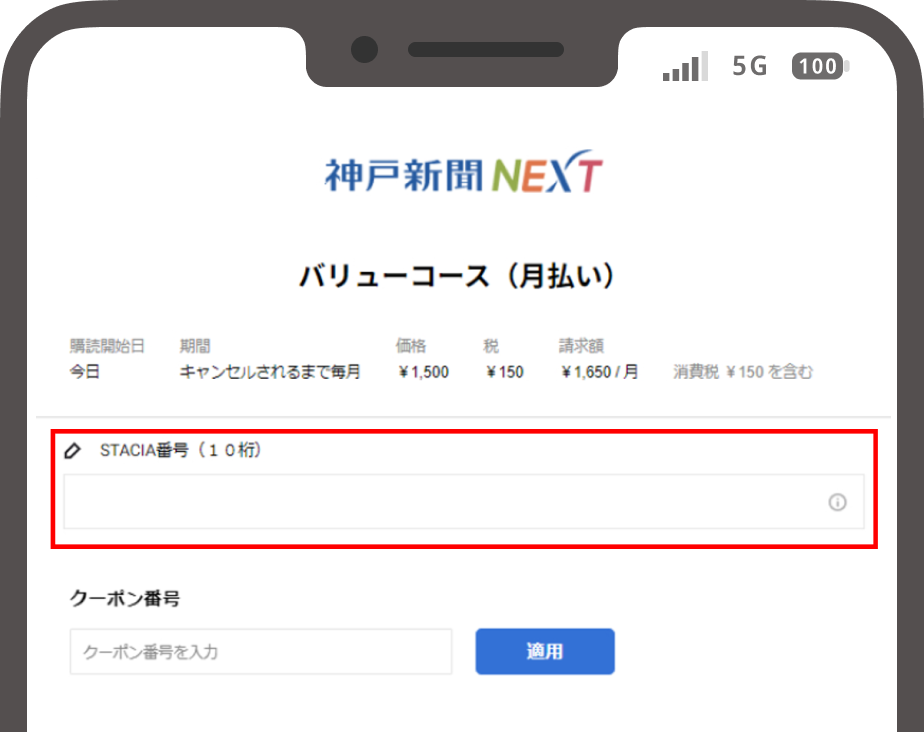This screenshot has width=924, height=732.
Task: Click the キャンセルされるまで毎月 period text
Action: pos(270,372)
